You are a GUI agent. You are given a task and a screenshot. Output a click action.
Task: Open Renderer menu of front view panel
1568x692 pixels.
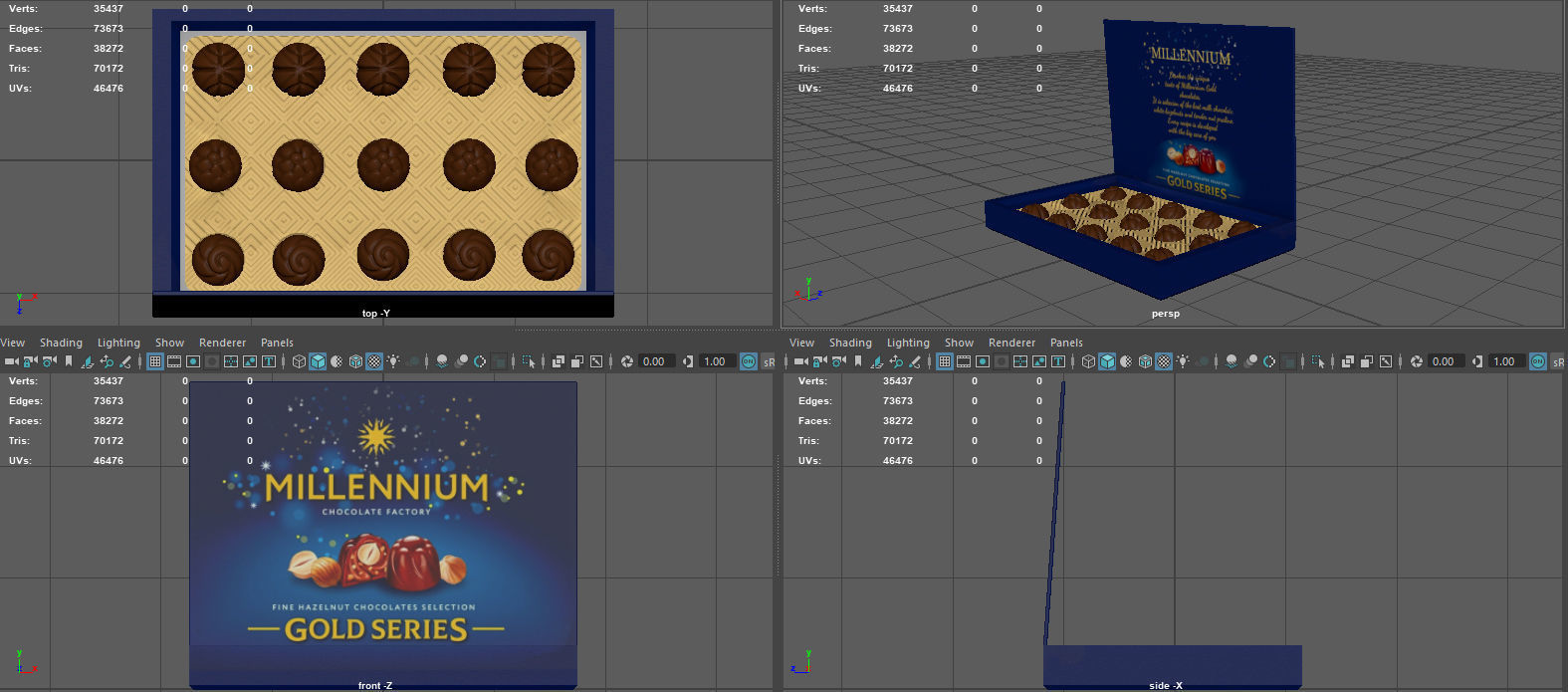click(x=222, y=343)
